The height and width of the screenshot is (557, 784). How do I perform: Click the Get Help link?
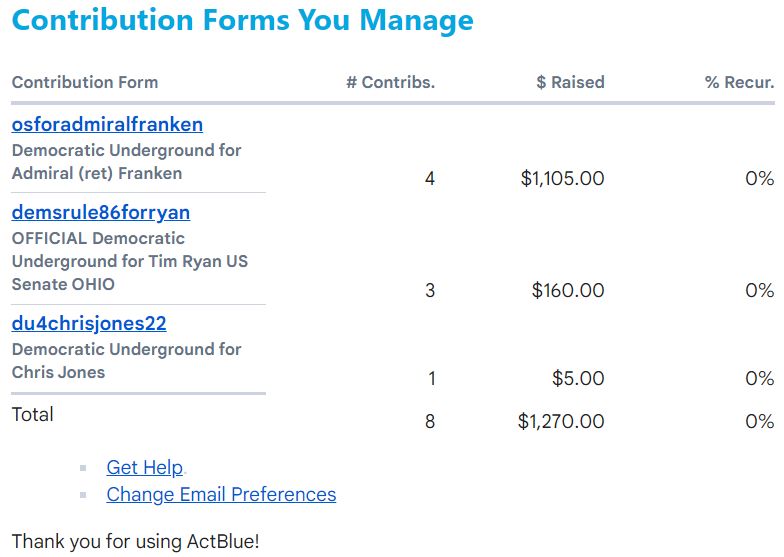(144, 468)
